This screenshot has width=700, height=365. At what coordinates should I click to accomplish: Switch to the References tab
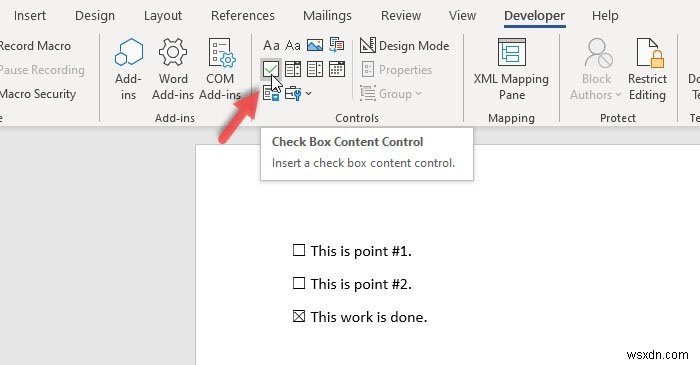pos(242,16)
